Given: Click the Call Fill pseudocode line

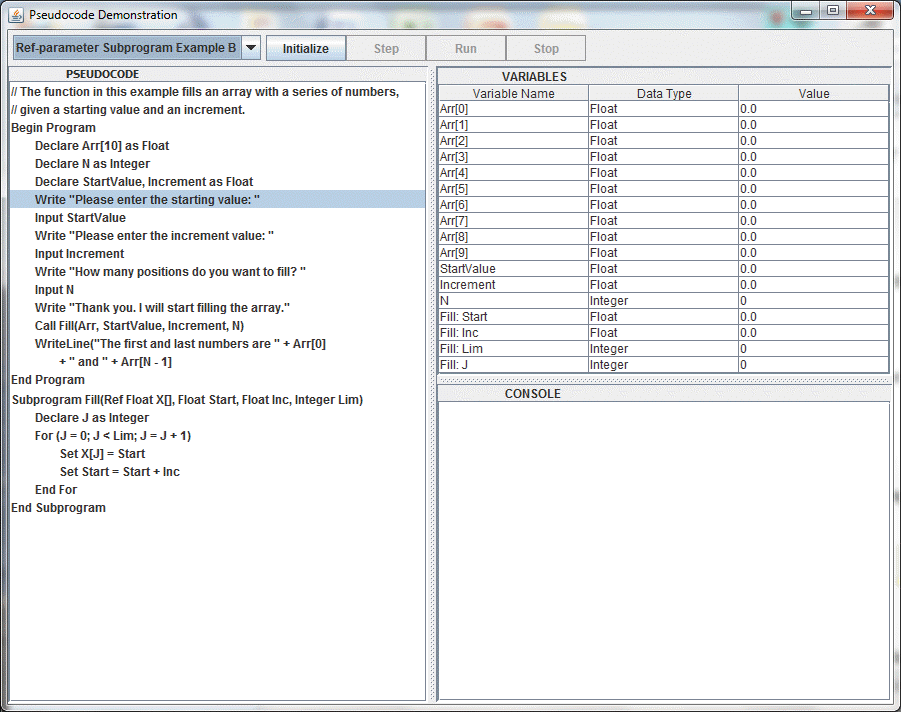Looking at the screenshot, I should (139, 326).
